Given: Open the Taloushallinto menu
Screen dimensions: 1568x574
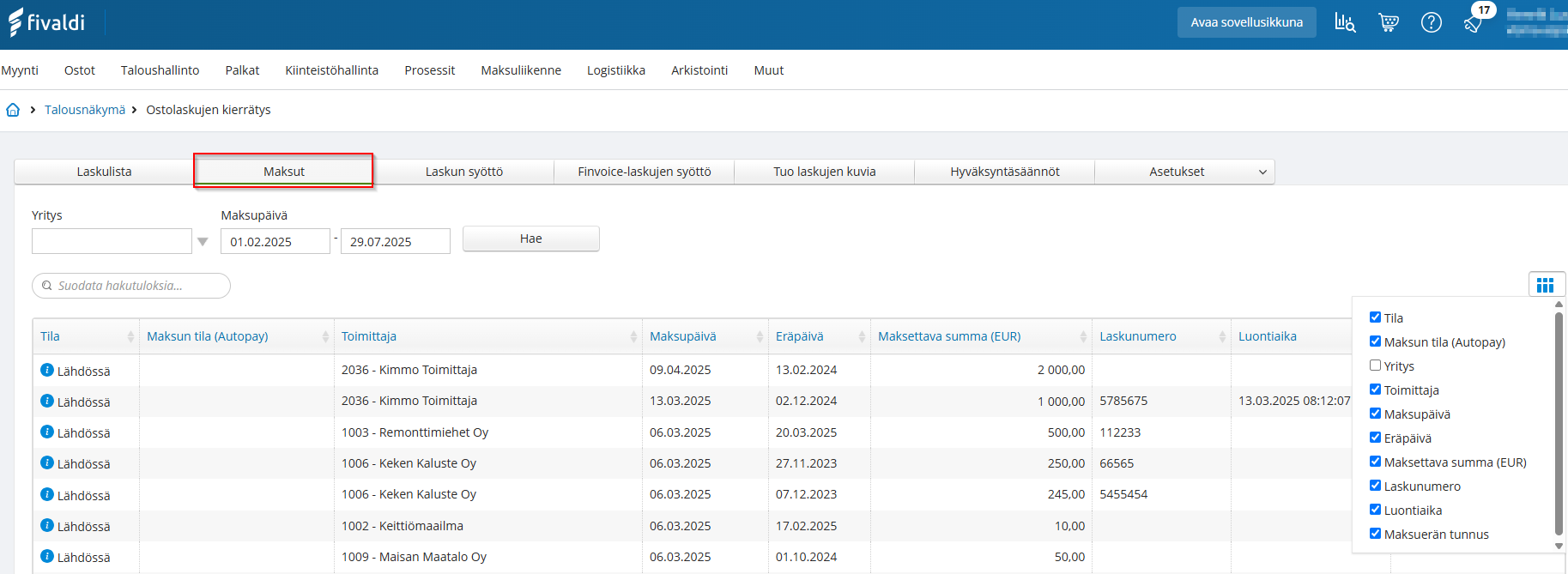Looking at the screenshot, I should pos(160,70).
